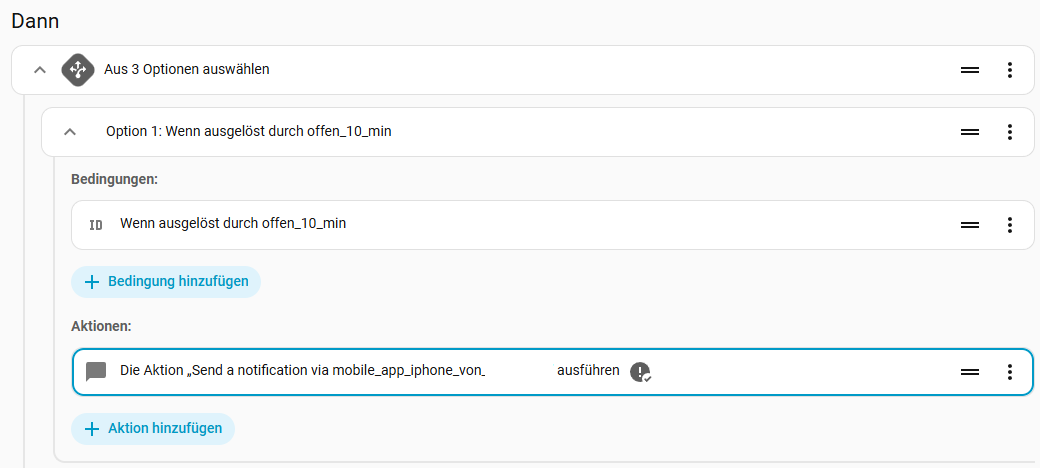Click drag handle of notification action row
1040x468 pixels.
970,372
